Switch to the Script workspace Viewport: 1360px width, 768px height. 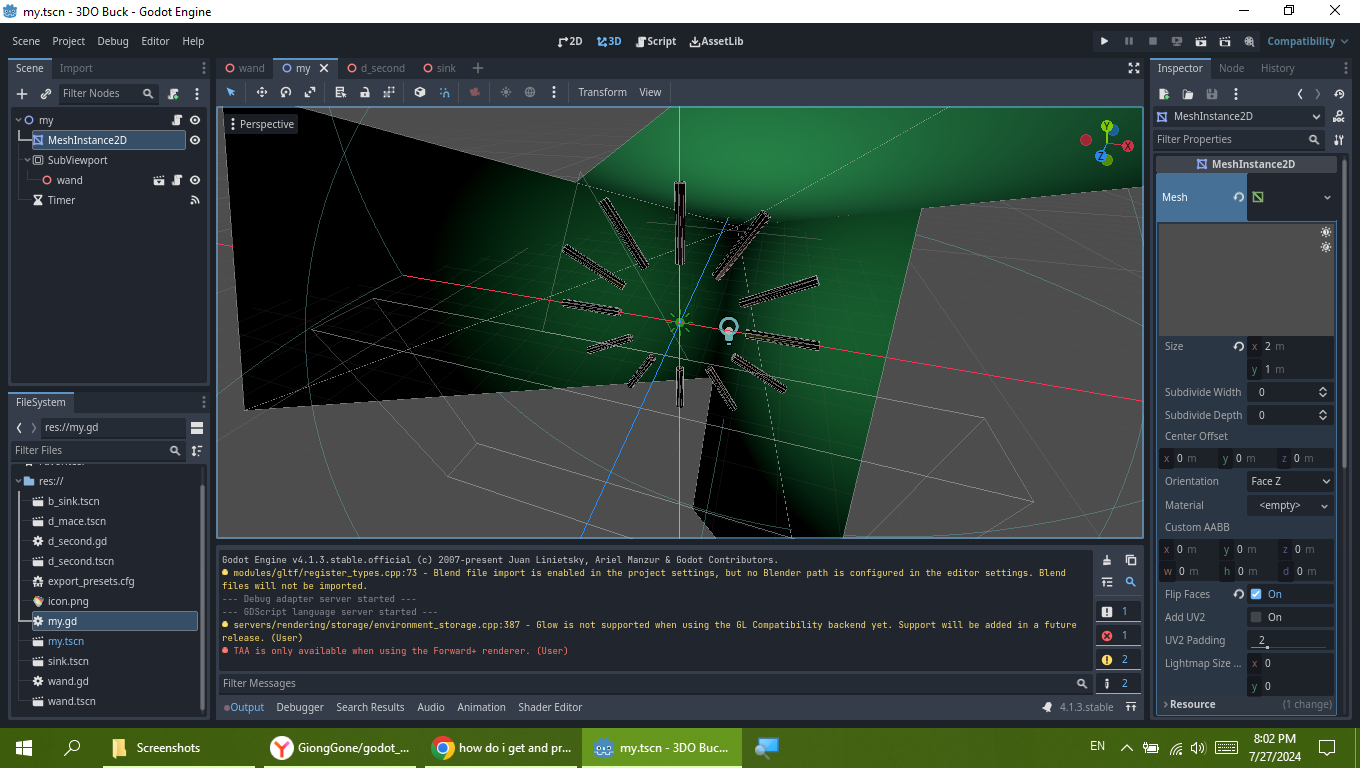click(x=655, y=41)
